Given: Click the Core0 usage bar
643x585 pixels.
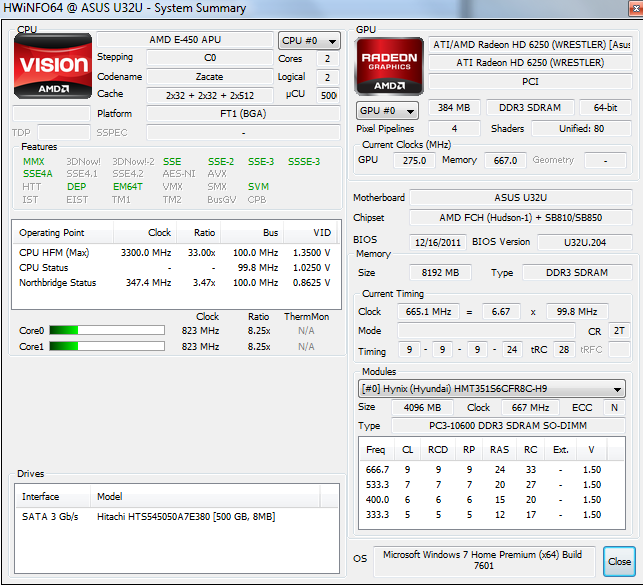Looking at the screenshot, I should (107, 330).
